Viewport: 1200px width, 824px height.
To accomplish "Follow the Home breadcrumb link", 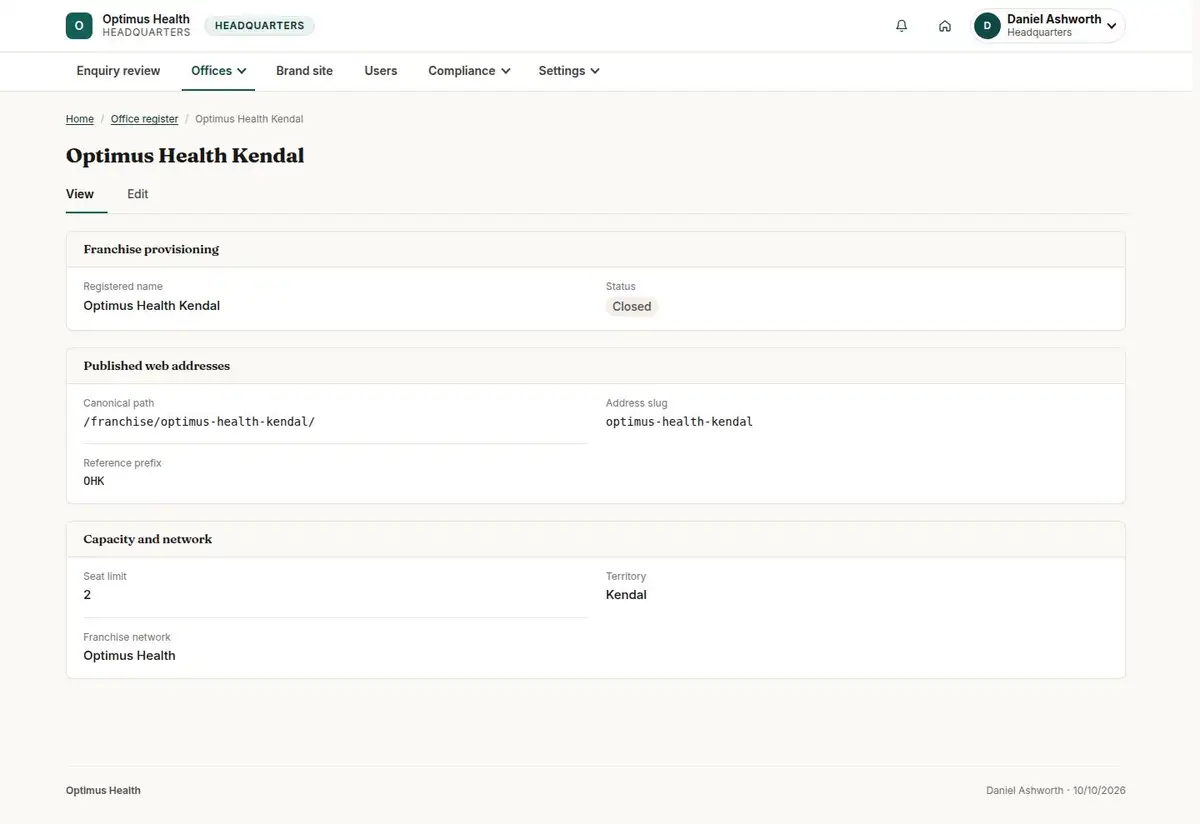I will (x=80, y=119).
